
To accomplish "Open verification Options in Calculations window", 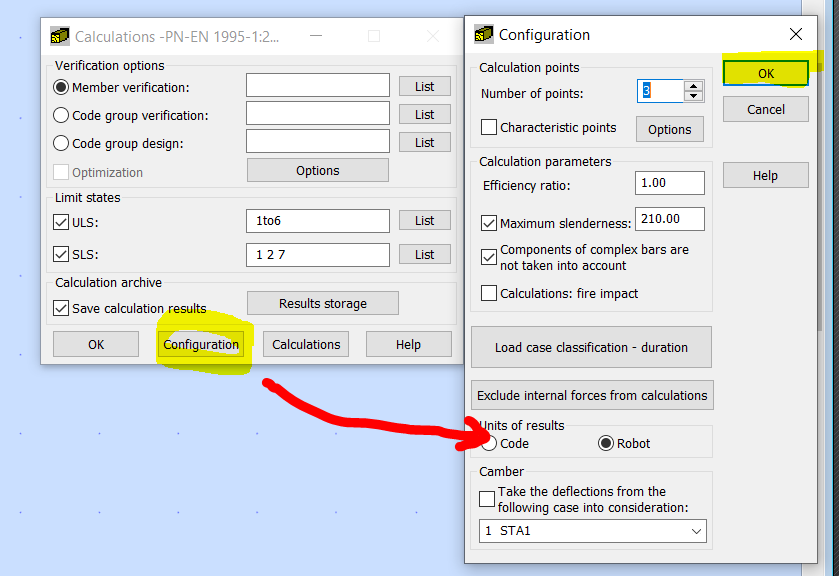I will pos(318,170).
